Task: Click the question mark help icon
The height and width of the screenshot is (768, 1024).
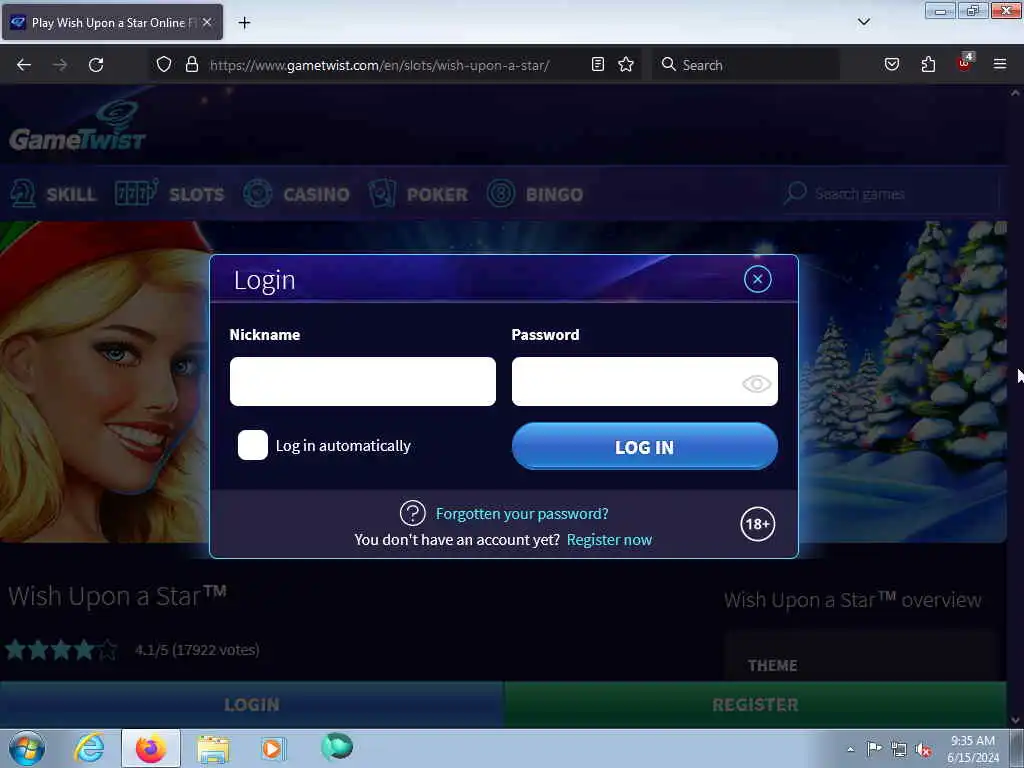Action: pos(413,513)
